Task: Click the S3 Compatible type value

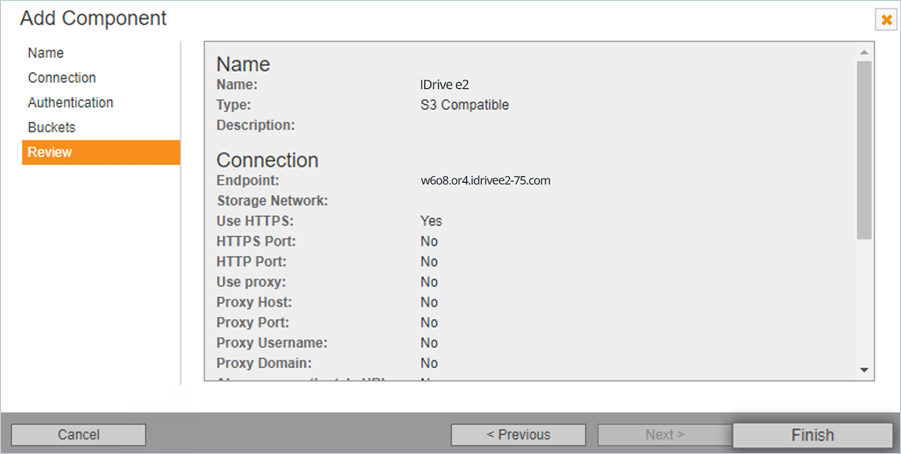Action: tap(464, 105)
